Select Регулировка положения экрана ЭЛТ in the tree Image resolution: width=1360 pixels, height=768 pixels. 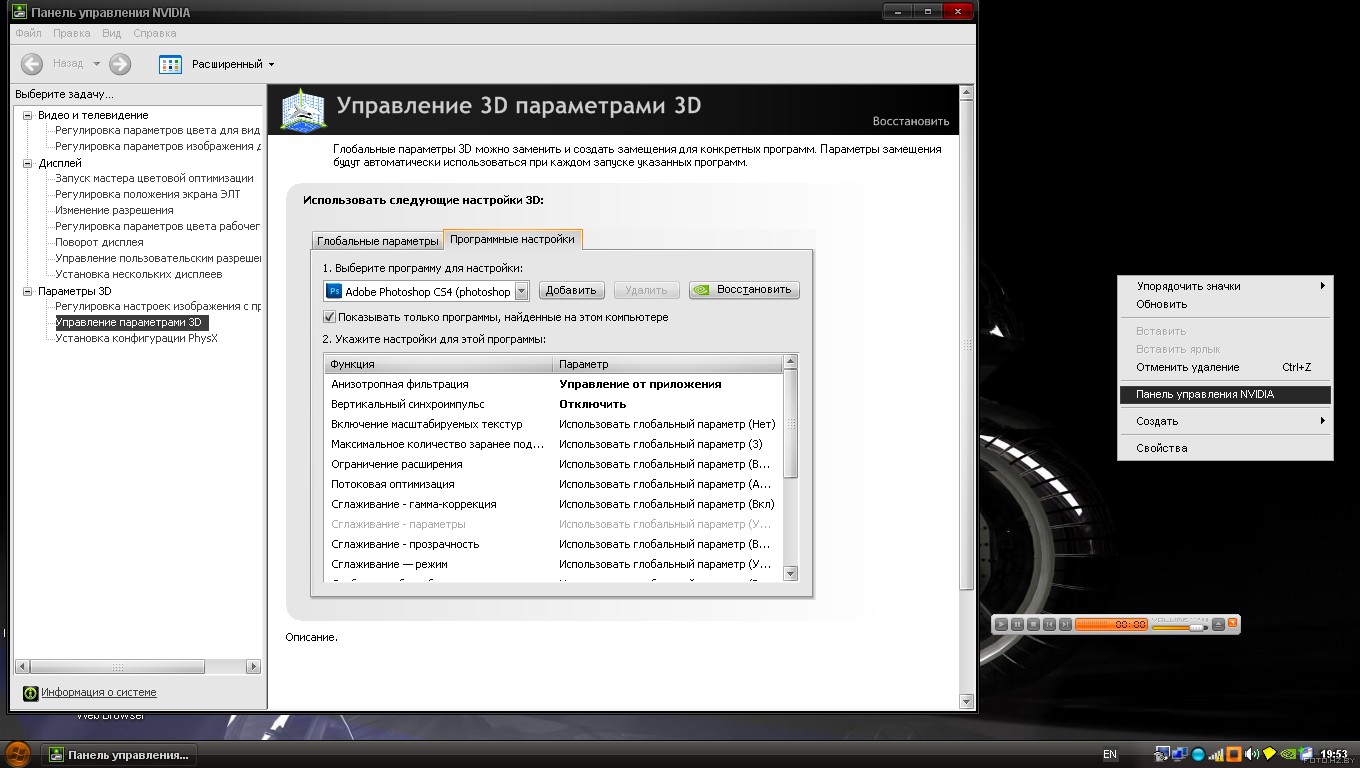pyautogui.click(x=147, y=194)
